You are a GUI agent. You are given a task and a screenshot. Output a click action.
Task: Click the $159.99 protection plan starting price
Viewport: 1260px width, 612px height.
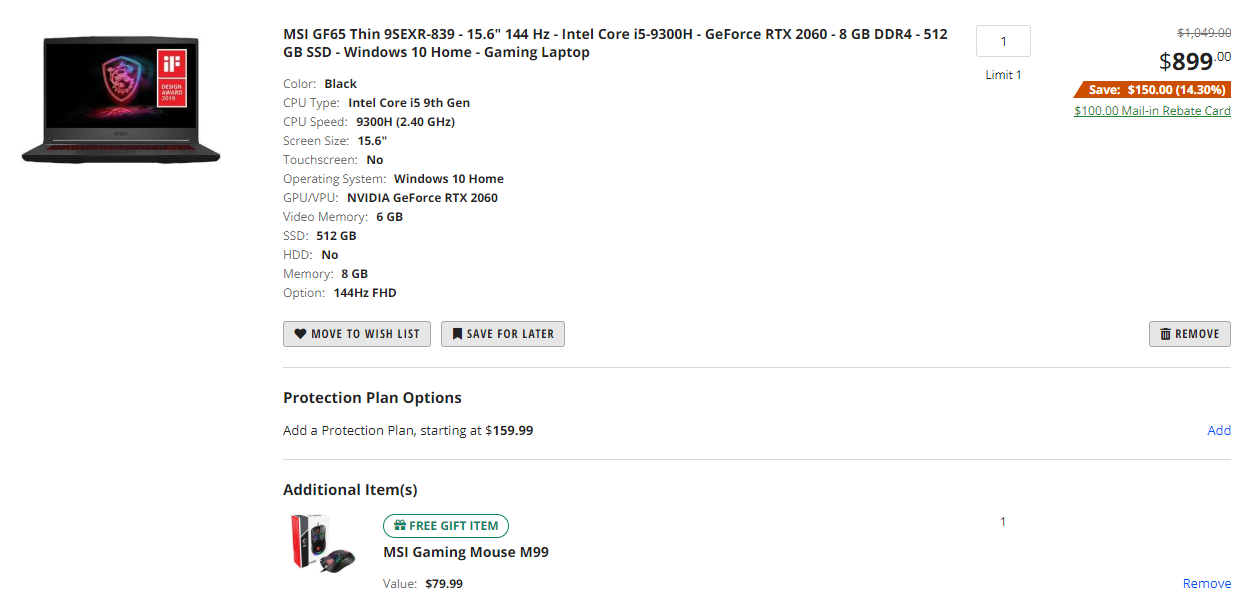[509, 431]
